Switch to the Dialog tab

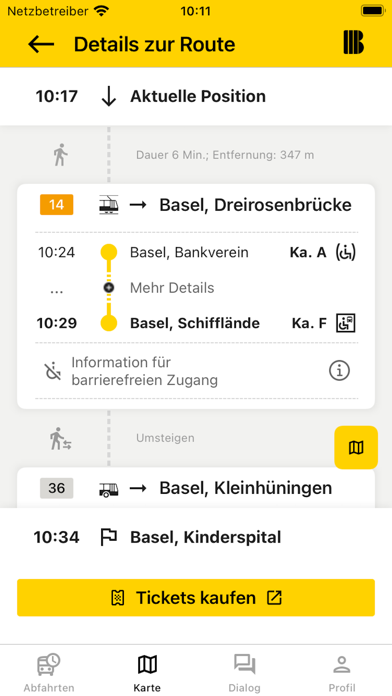point(245,673)
